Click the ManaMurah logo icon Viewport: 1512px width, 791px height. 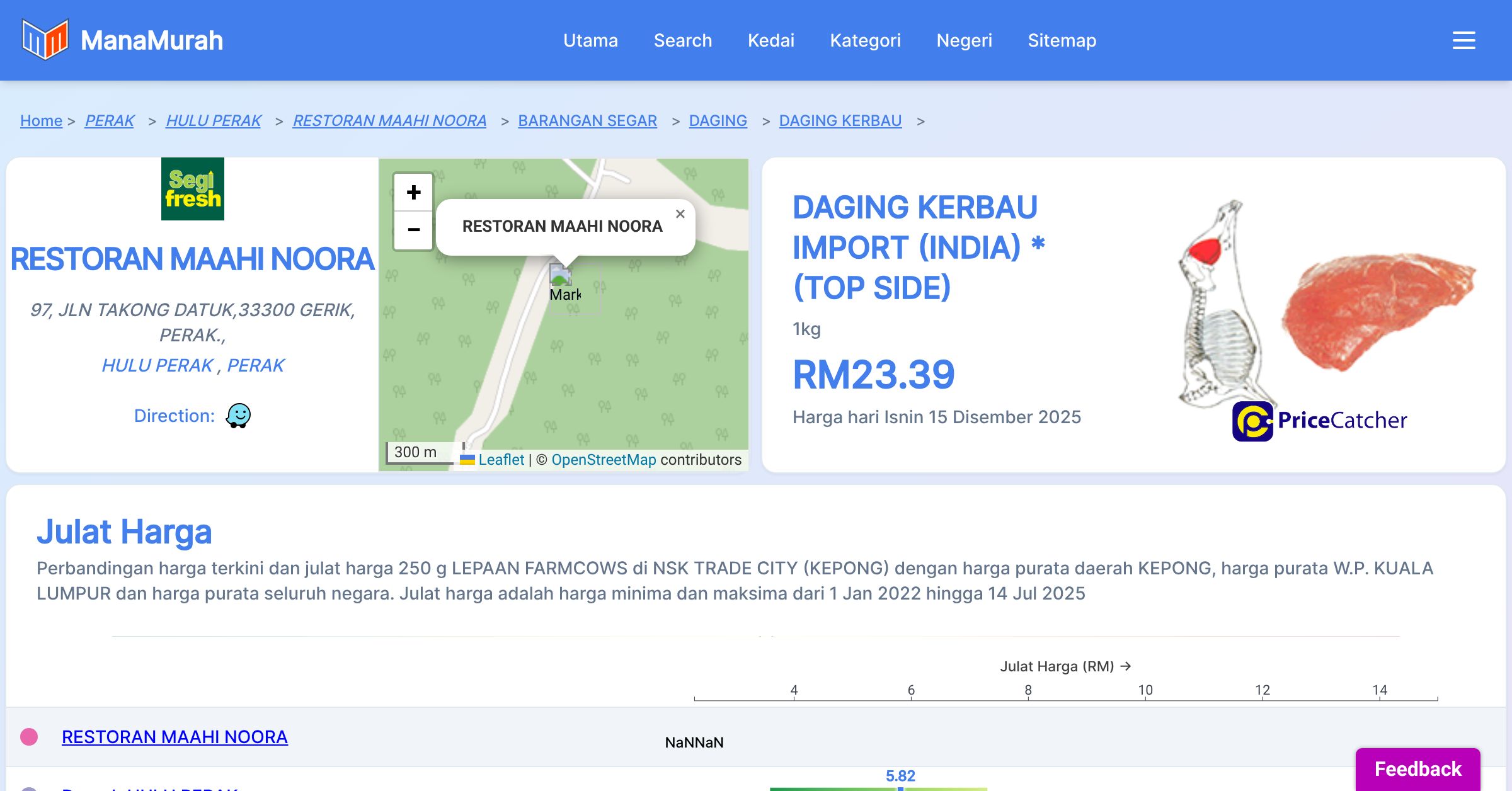[44, 40]
